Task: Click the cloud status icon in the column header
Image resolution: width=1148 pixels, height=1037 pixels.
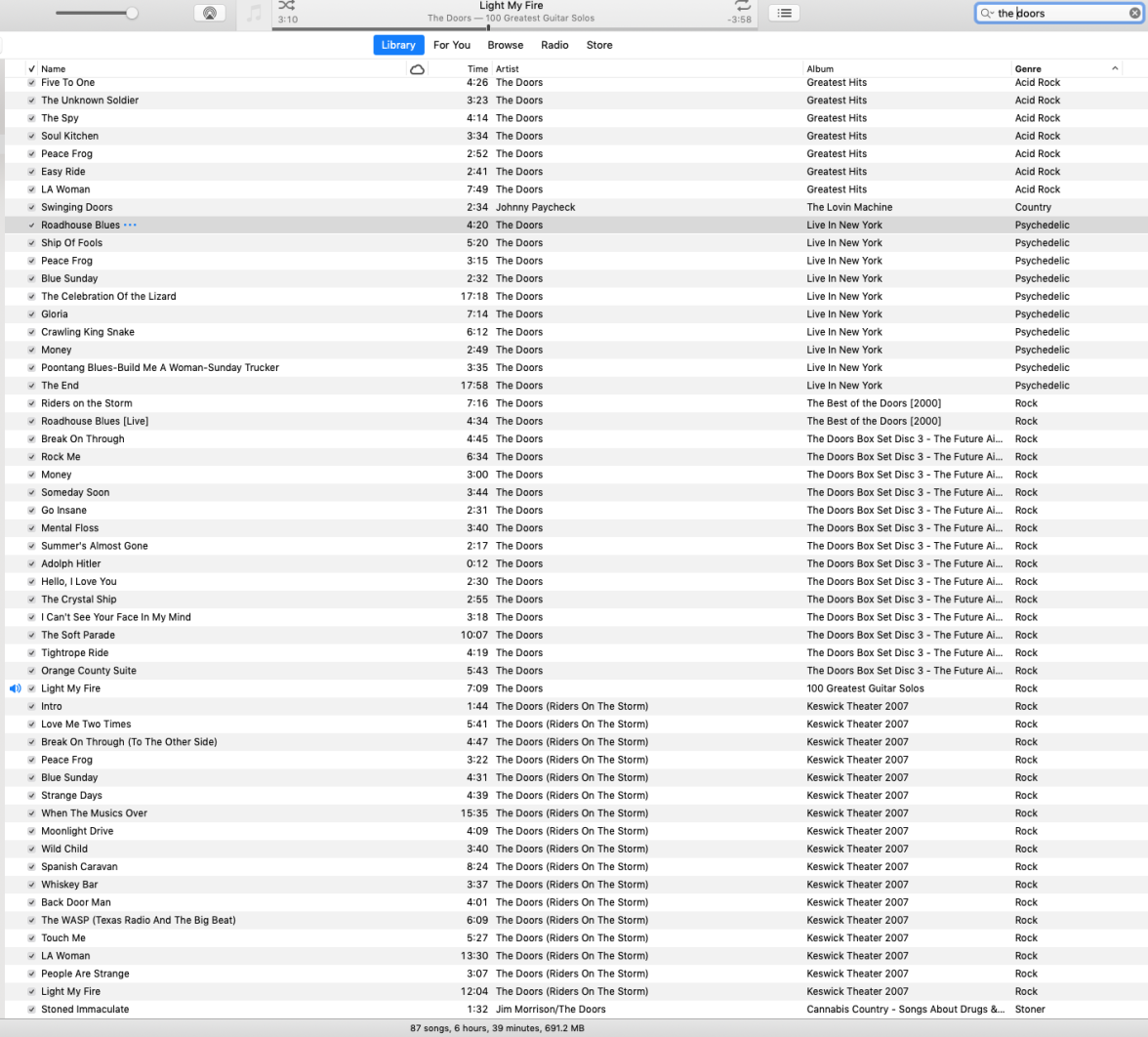Action: [418, 68]
